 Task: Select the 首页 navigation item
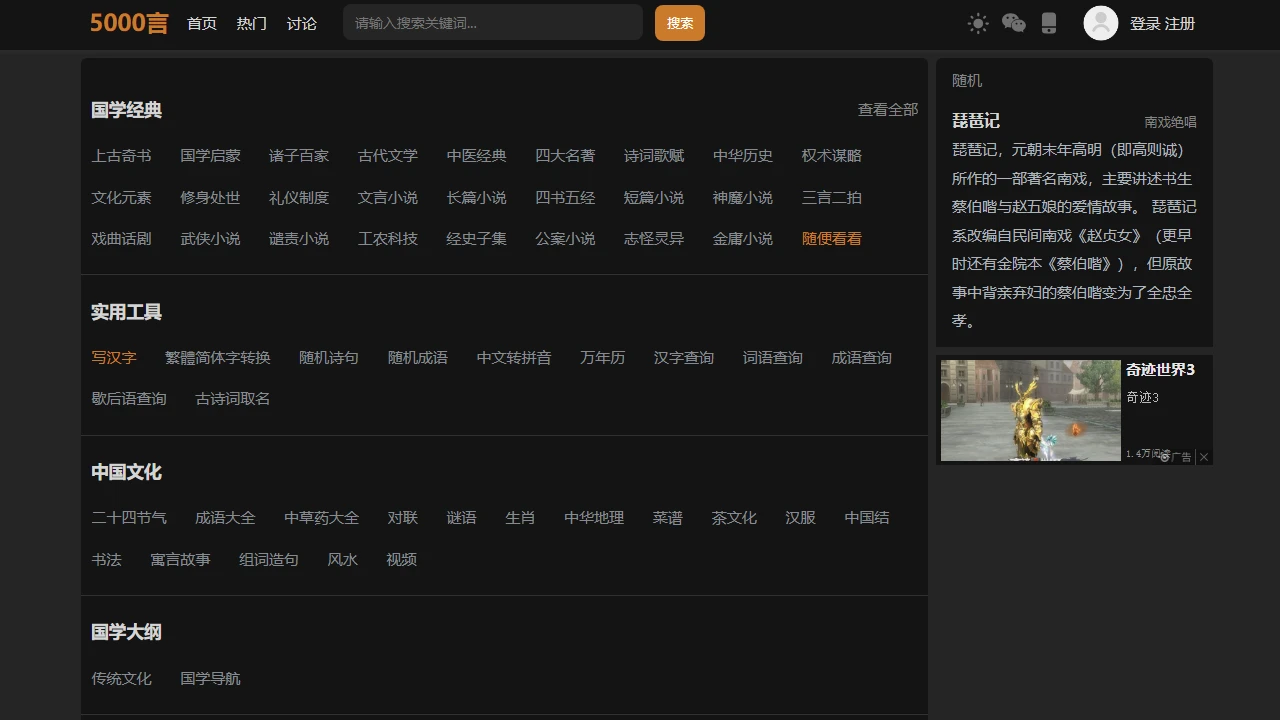tap(201, 23)
